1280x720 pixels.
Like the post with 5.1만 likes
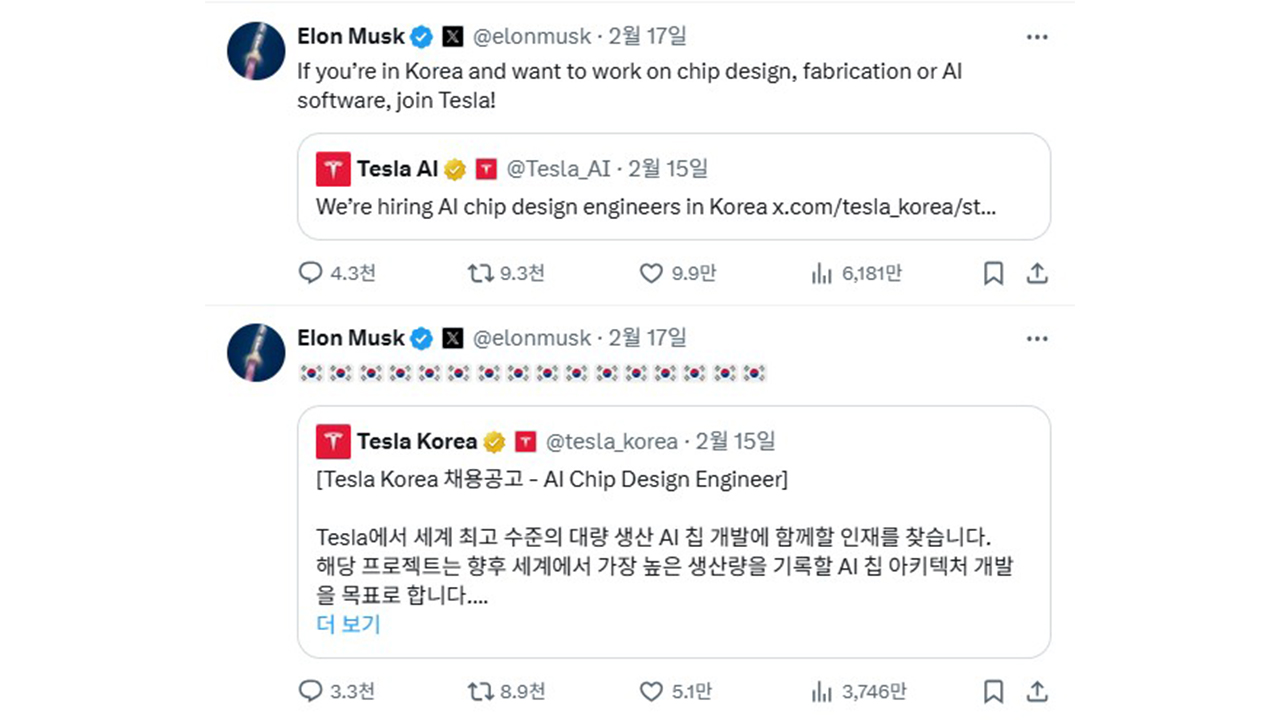pos(651,691)
